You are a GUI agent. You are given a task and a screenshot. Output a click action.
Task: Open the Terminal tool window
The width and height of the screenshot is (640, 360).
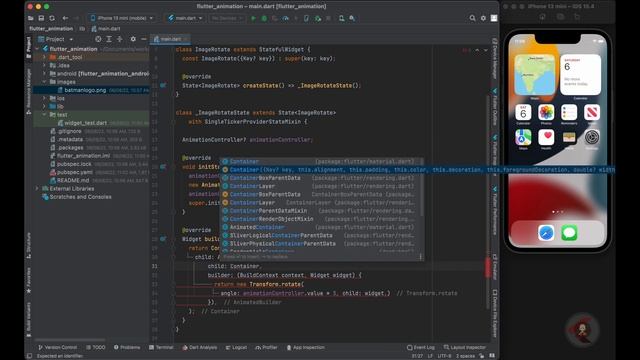click(161, 347)
